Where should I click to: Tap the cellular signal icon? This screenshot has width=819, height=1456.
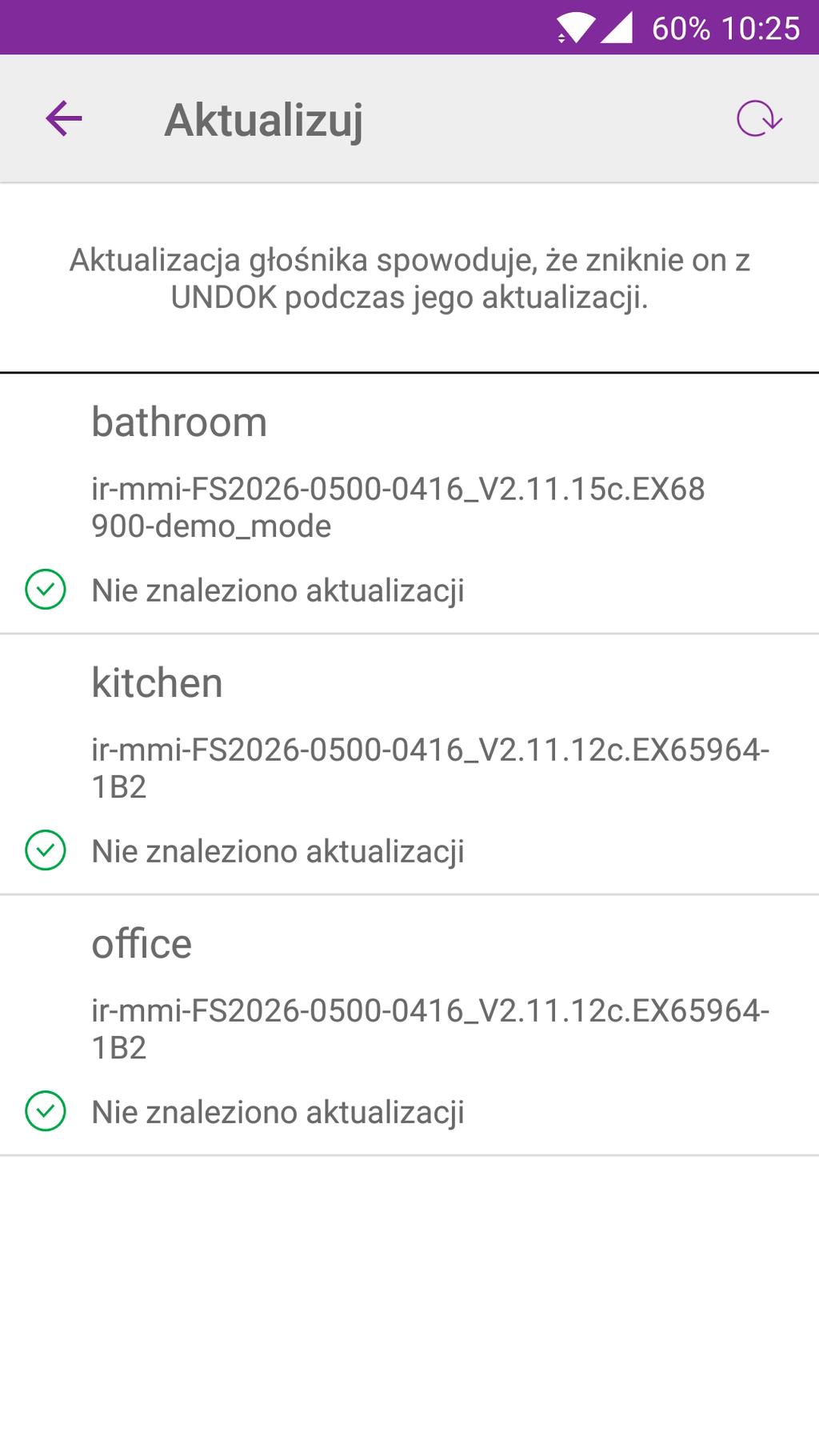[616, 28]
